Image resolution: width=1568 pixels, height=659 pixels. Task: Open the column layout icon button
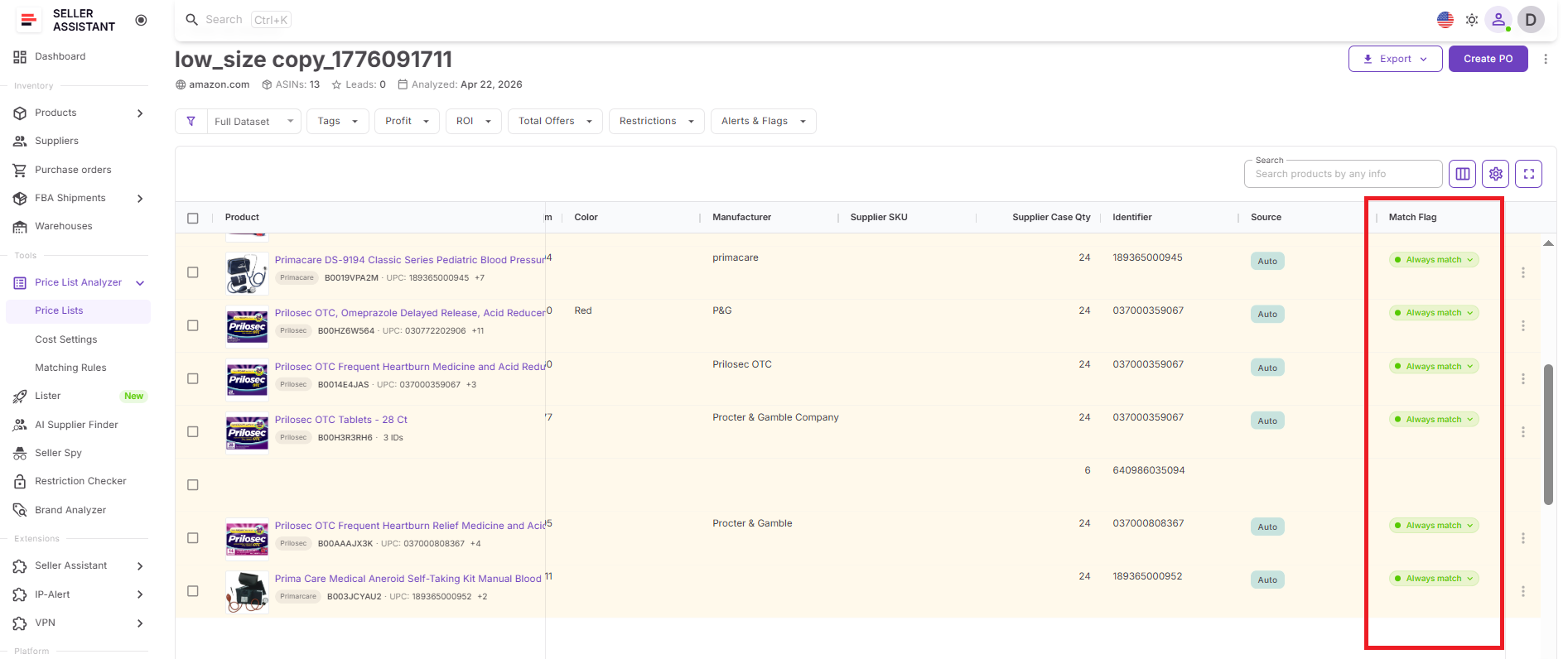1463,174
